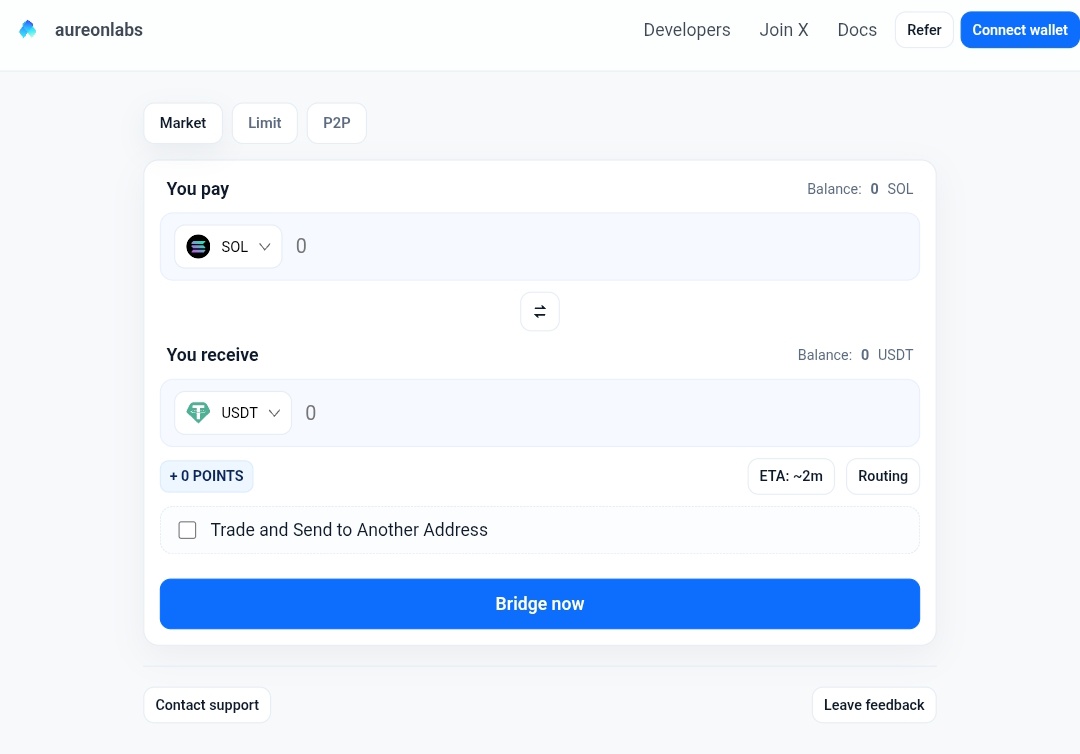Click the USDT balance value
The height and width of the screenshot is (754, 1080).
pyautogui.click(x=864, y=355)
